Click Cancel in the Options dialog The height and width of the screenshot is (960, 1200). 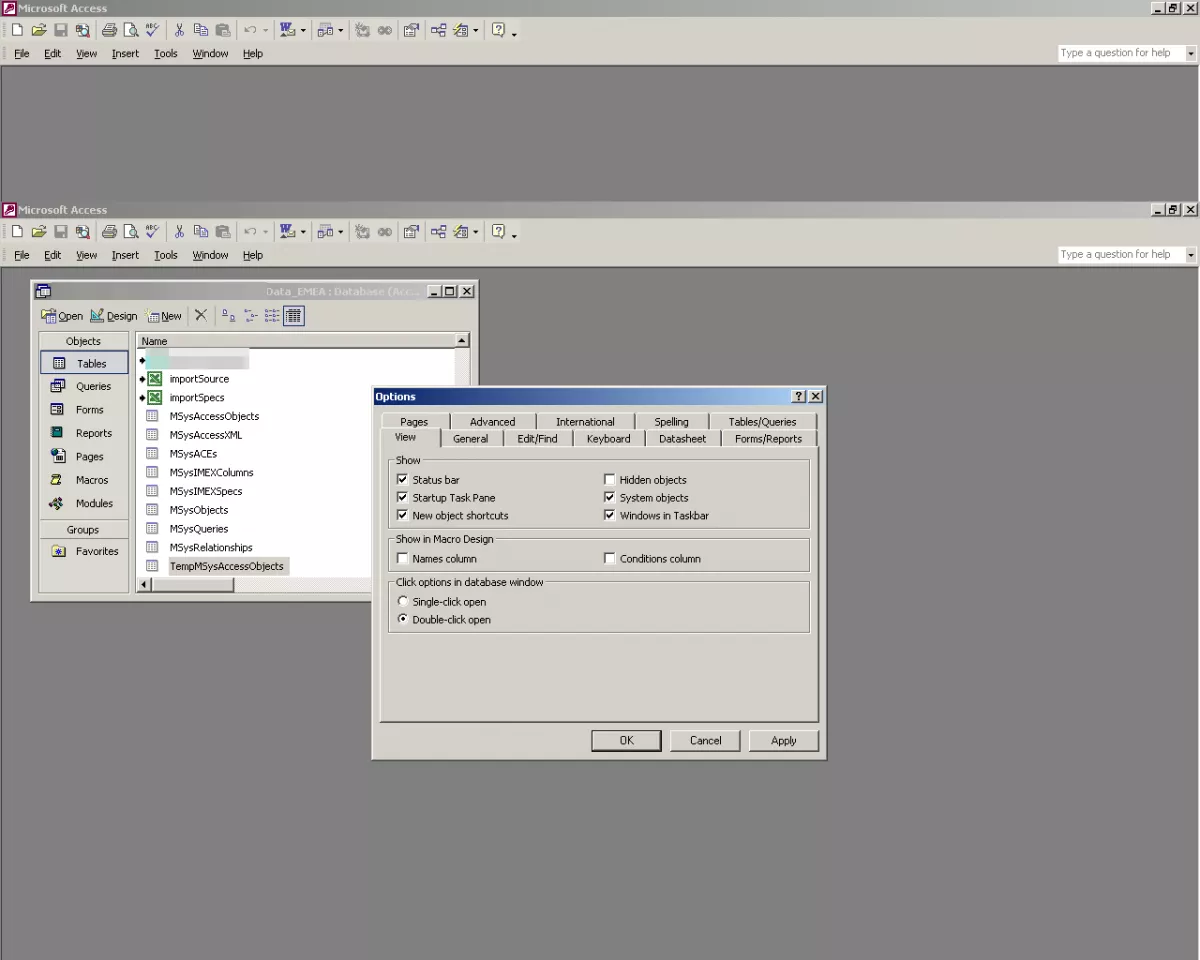[705, 740]
